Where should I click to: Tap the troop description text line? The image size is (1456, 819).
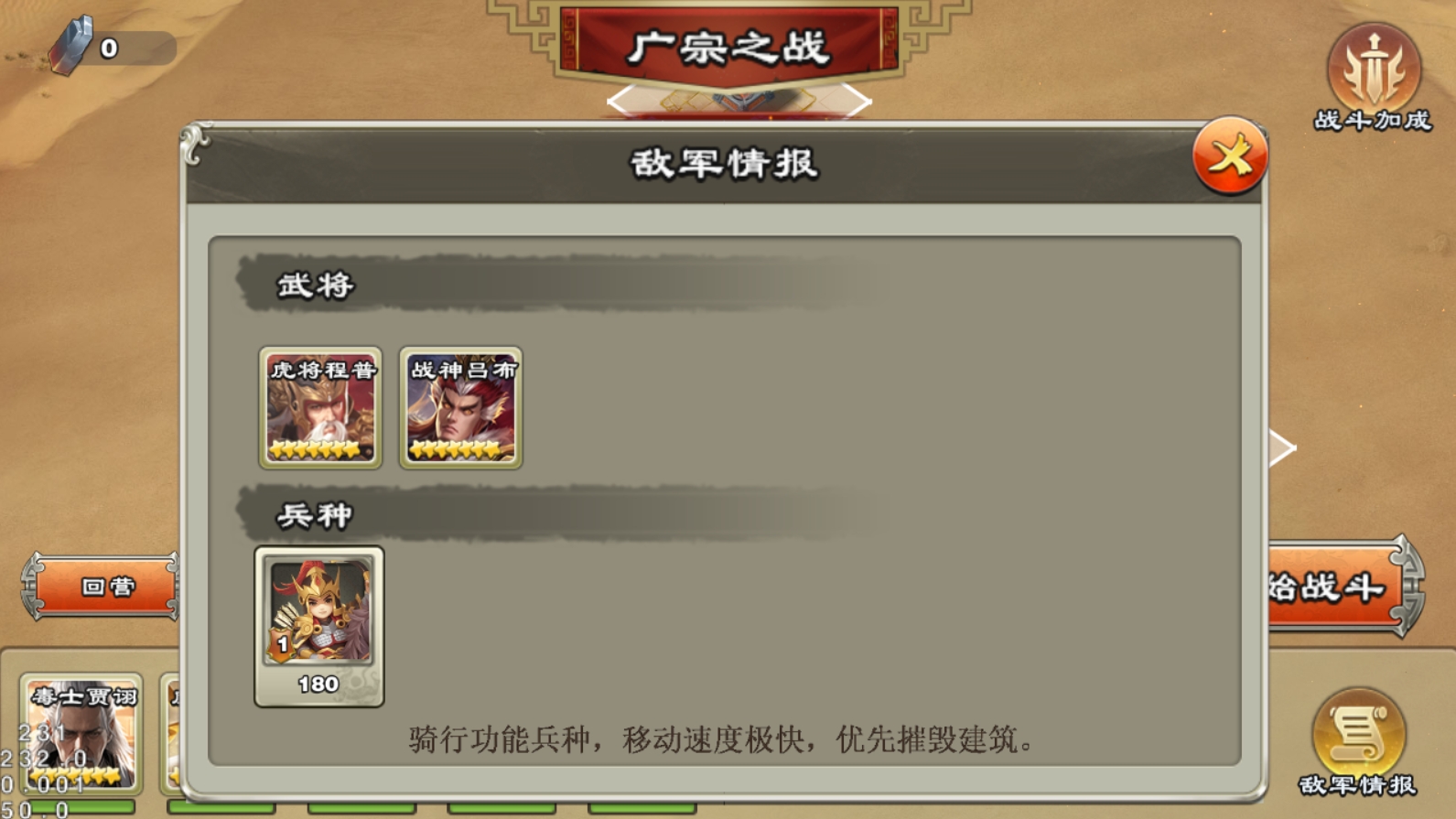point(721,738)
